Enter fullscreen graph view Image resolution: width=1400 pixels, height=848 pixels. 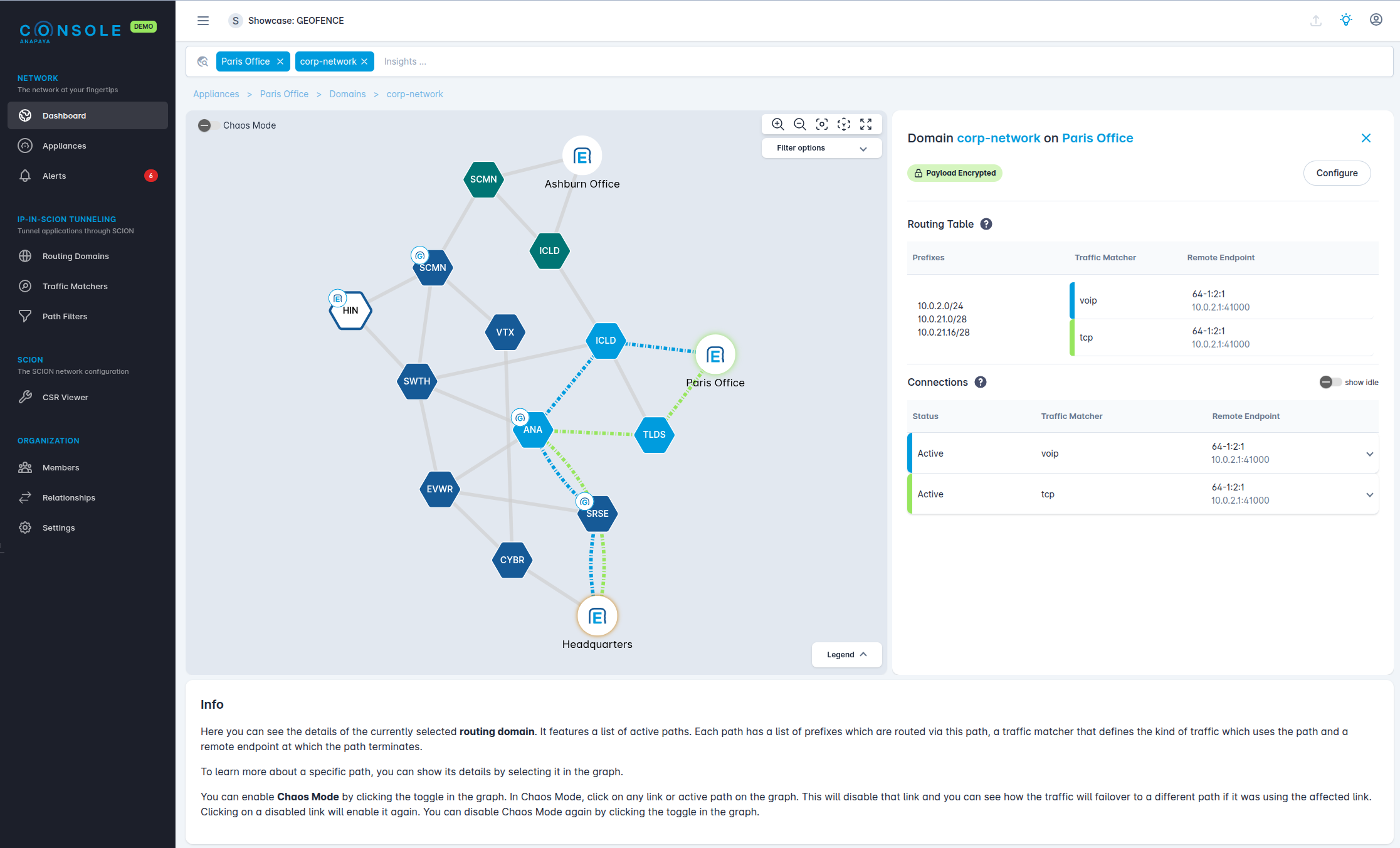(866, 124)
